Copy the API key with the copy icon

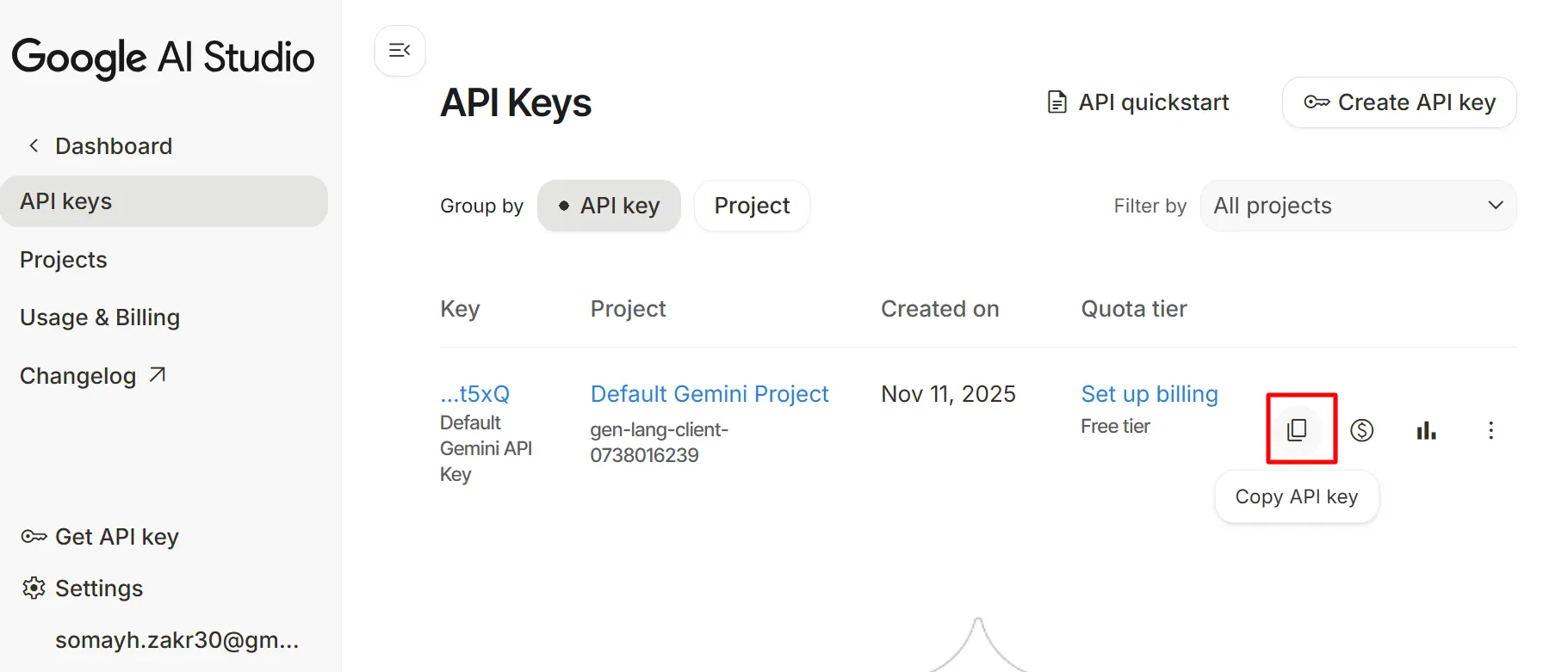click(1297, 429)
